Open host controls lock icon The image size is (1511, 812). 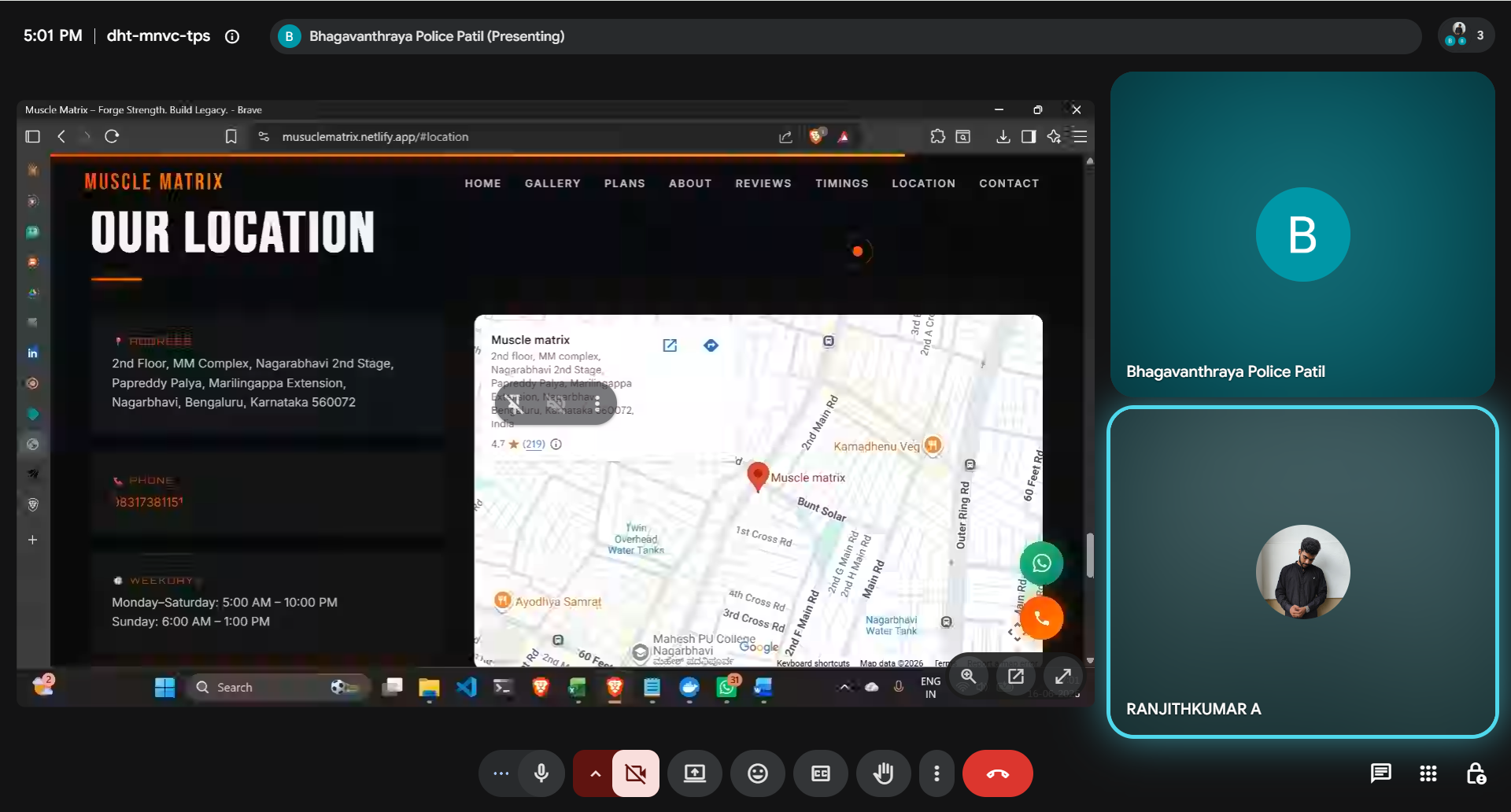[x=1476, y=773]
